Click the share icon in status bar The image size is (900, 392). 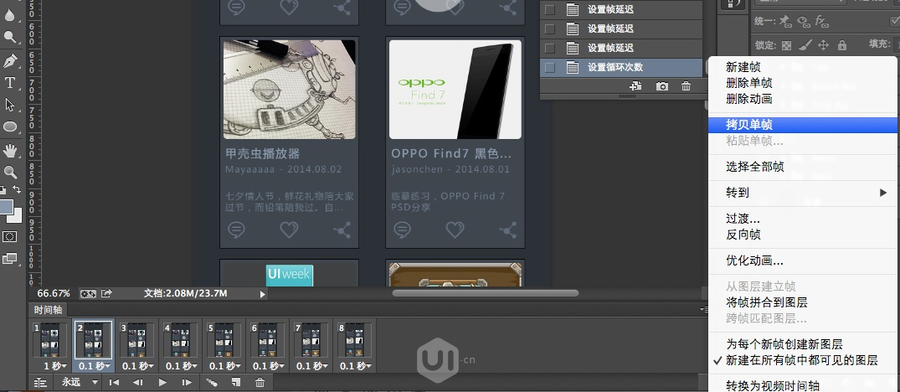coord(106,293)
